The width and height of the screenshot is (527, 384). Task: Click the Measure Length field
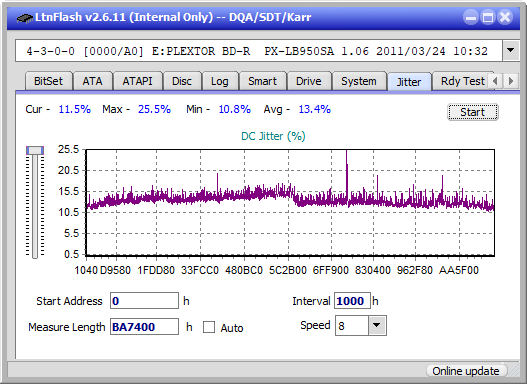(x=144, y=327)
